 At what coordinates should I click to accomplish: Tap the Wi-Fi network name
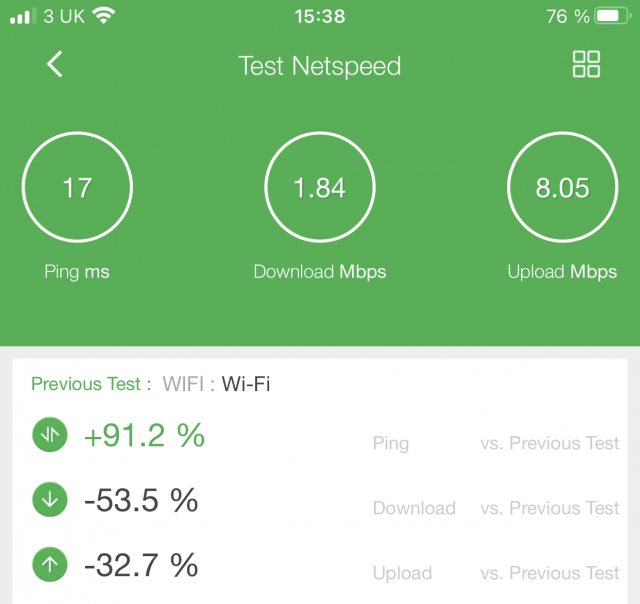246,384
